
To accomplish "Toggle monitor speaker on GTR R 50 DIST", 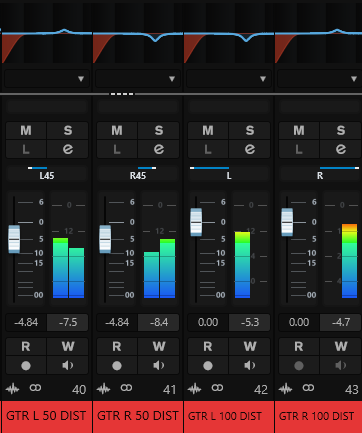I will [159, 365].
